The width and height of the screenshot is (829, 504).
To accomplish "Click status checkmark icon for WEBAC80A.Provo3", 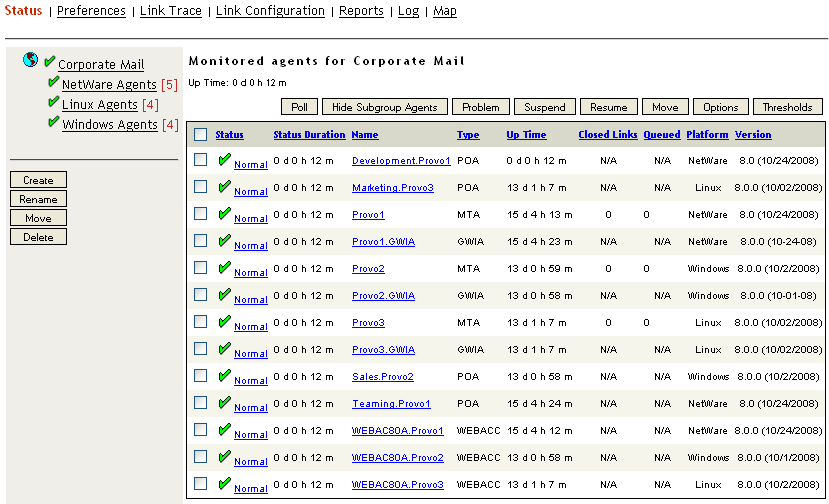I will [x=224, y=483].
